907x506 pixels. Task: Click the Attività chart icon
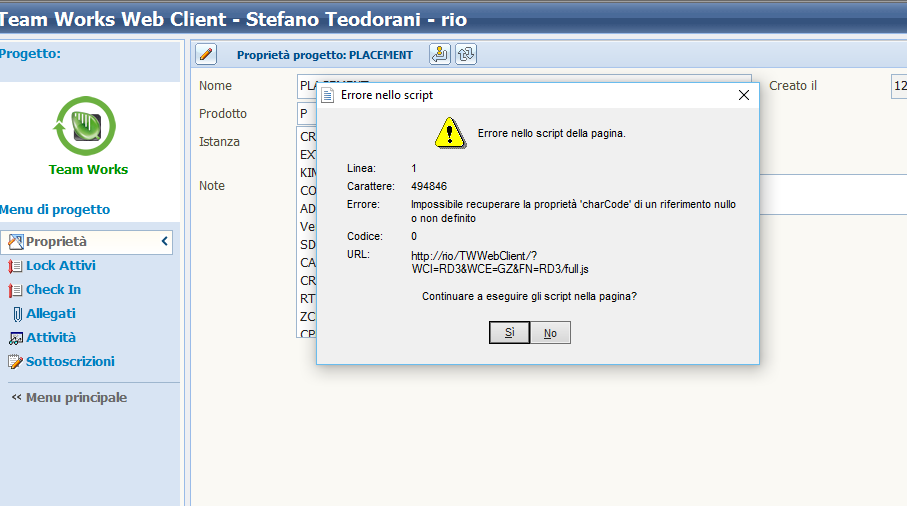point(16,338)
